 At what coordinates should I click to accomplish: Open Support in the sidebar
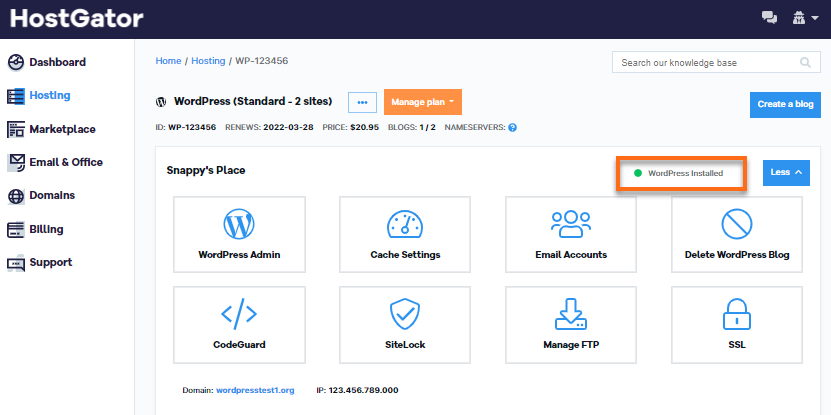point(40,262)
